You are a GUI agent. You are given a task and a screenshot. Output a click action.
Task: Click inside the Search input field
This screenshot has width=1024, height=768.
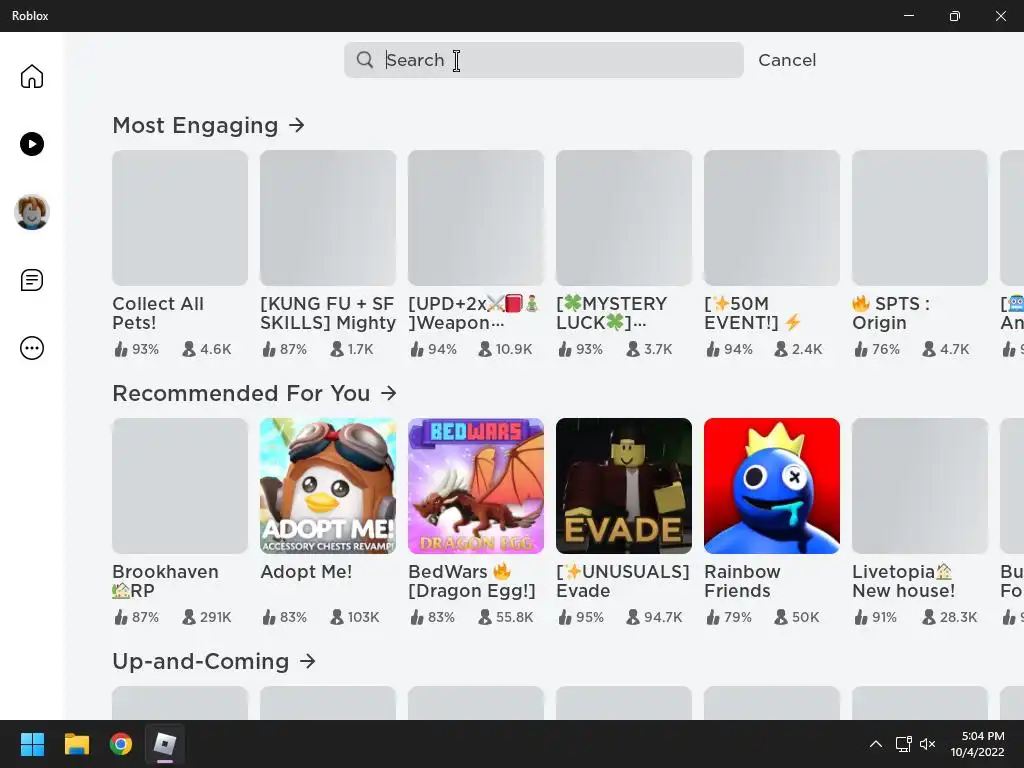pos(543,60)
